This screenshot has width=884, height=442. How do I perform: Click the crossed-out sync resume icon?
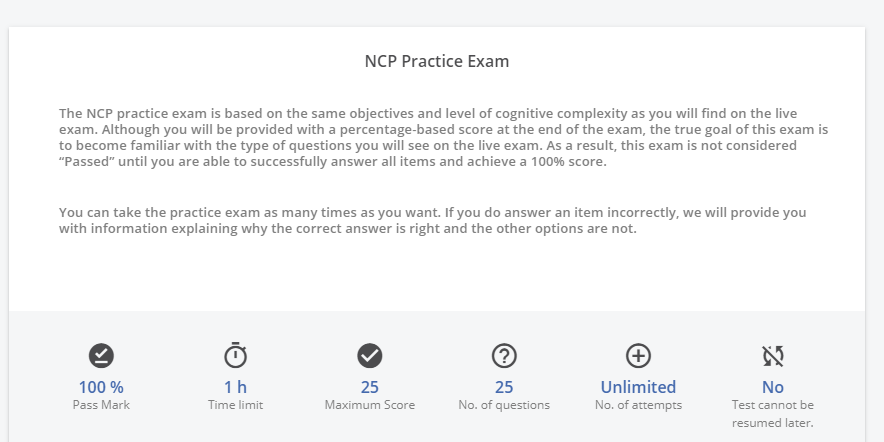point(772,356)
